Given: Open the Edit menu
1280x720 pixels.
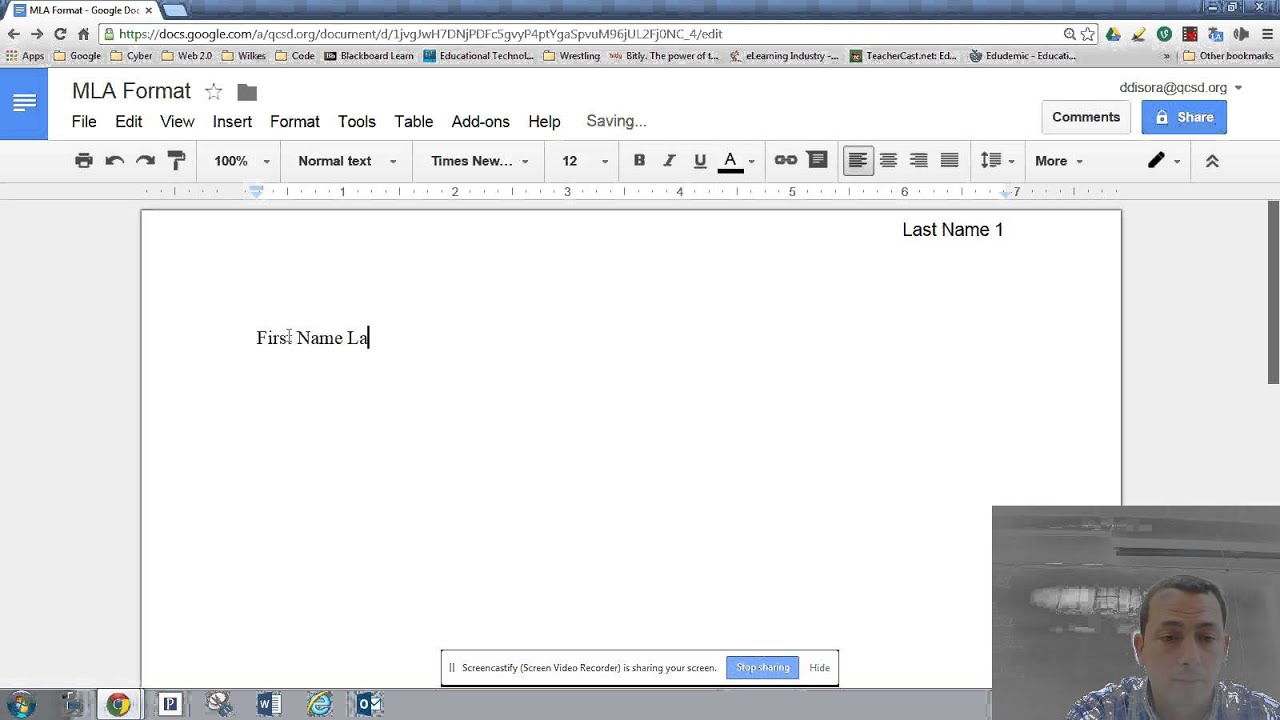Looking at the screenshot, I should click(x=128, y=121).
